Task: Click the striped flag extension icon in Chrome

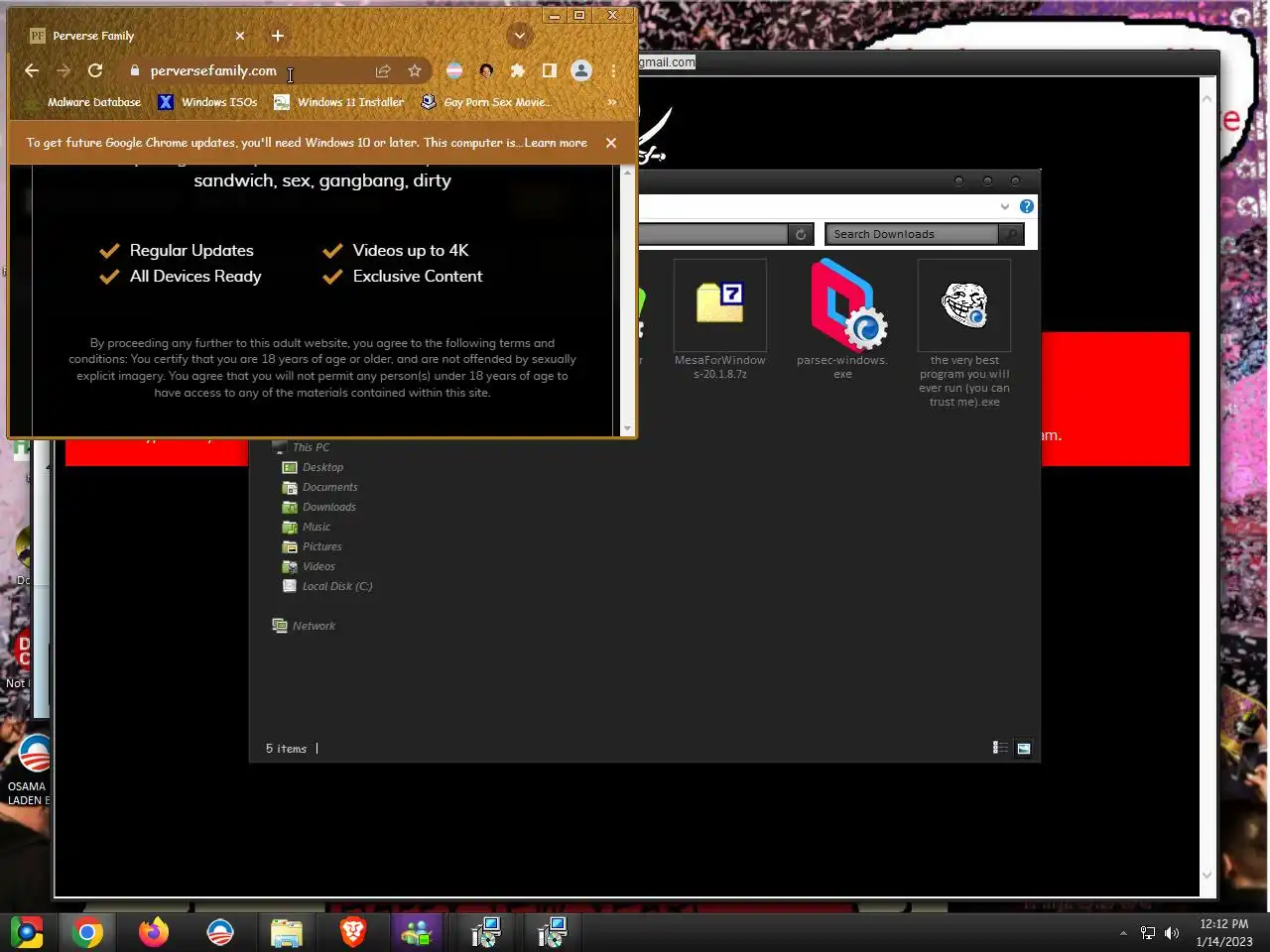Action: pos(454,70)
